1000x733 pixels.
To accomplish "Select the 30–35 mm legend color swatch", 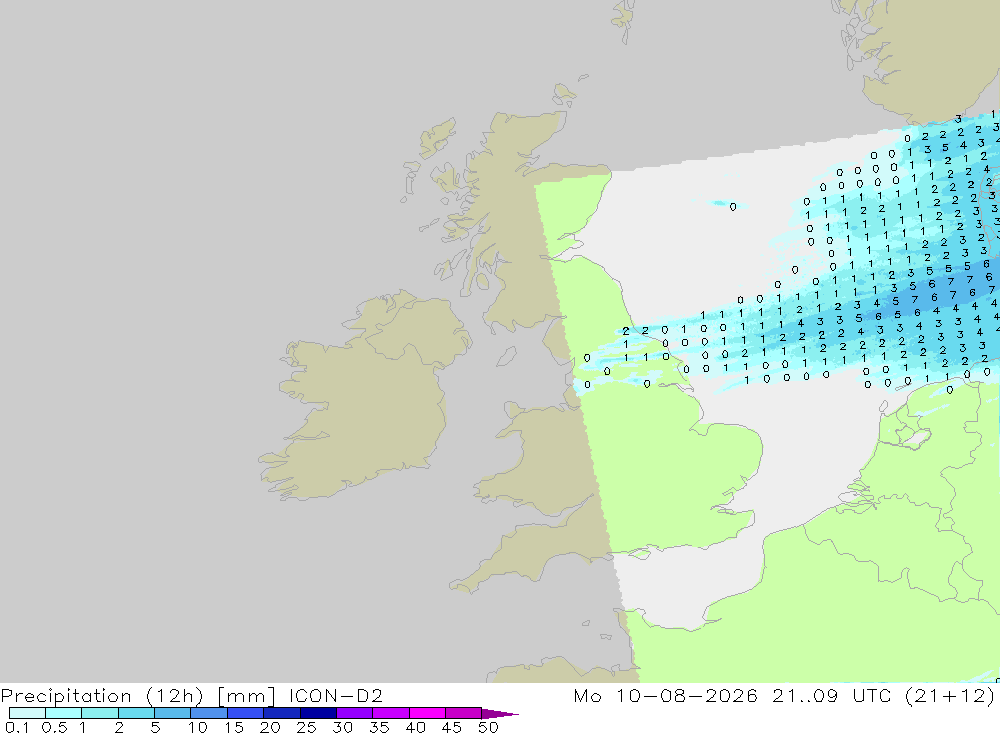I will (355, 713).
